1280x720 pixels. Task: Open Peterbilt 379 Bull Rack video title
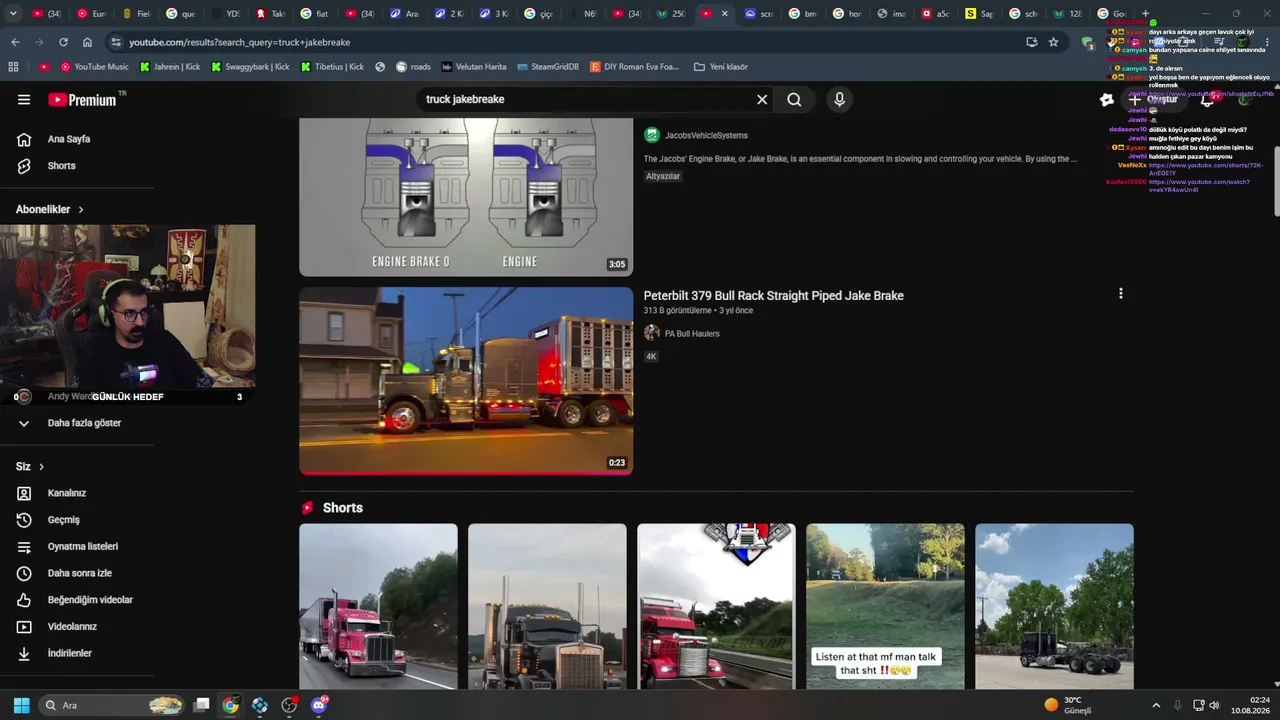pyautogui.click(x=774, y=296)
